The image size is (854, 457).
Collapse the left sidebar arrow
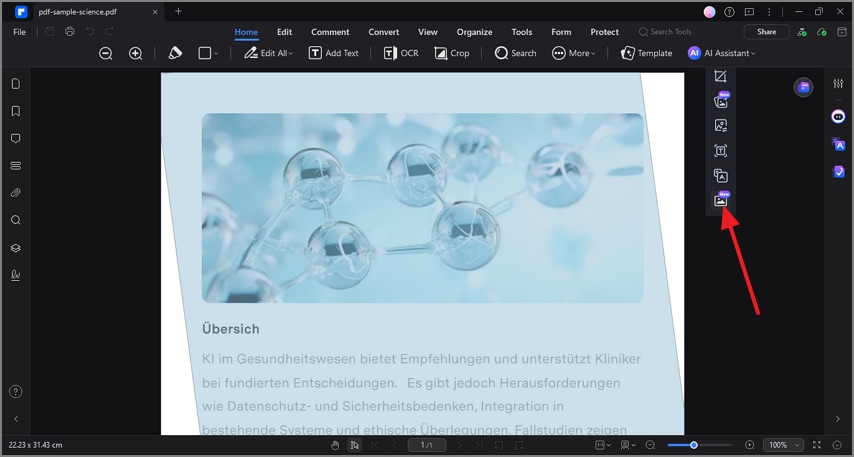coord(16,419)
